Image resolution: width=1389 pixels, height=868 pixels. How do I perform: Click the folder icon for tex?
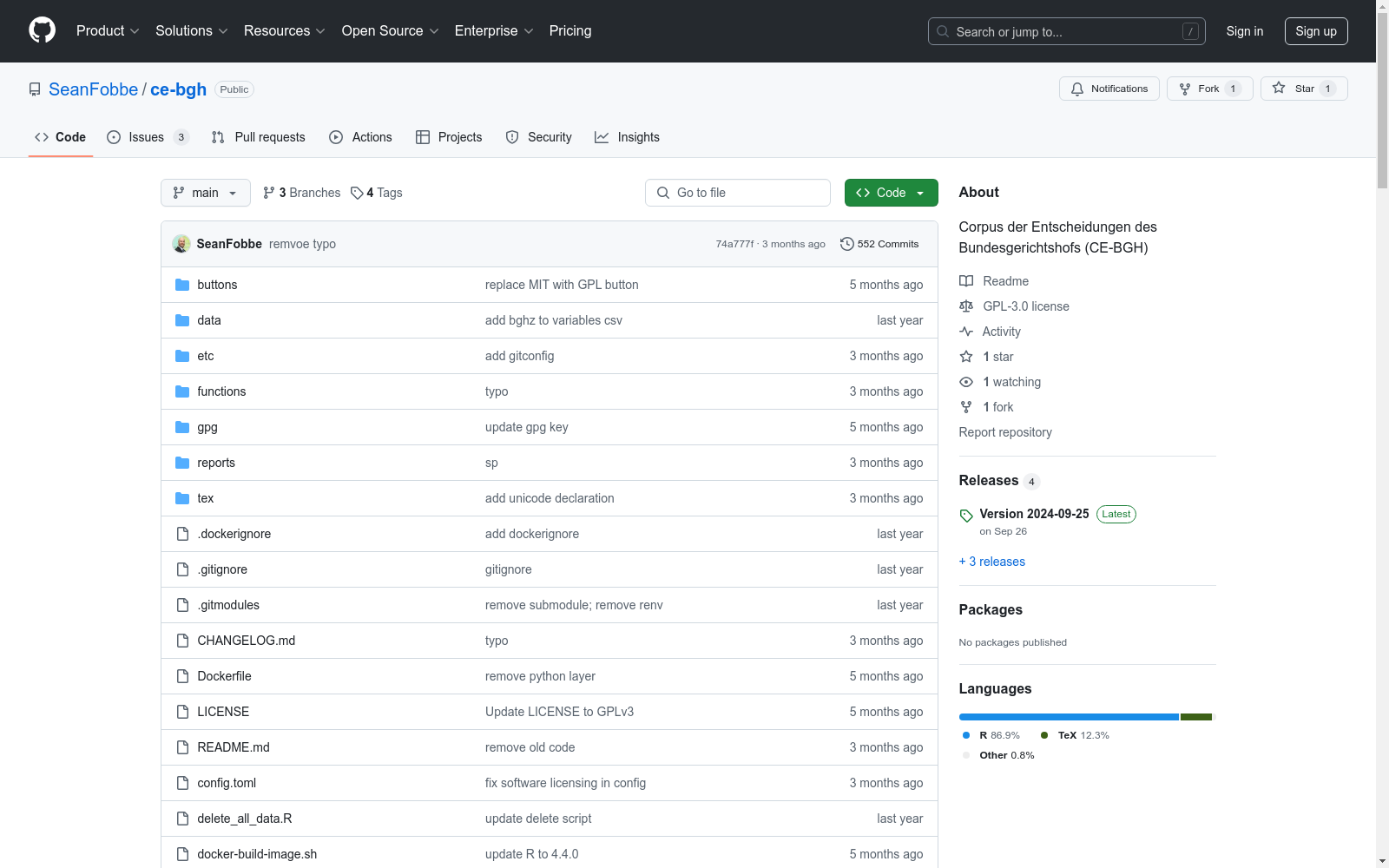(182, 498)
